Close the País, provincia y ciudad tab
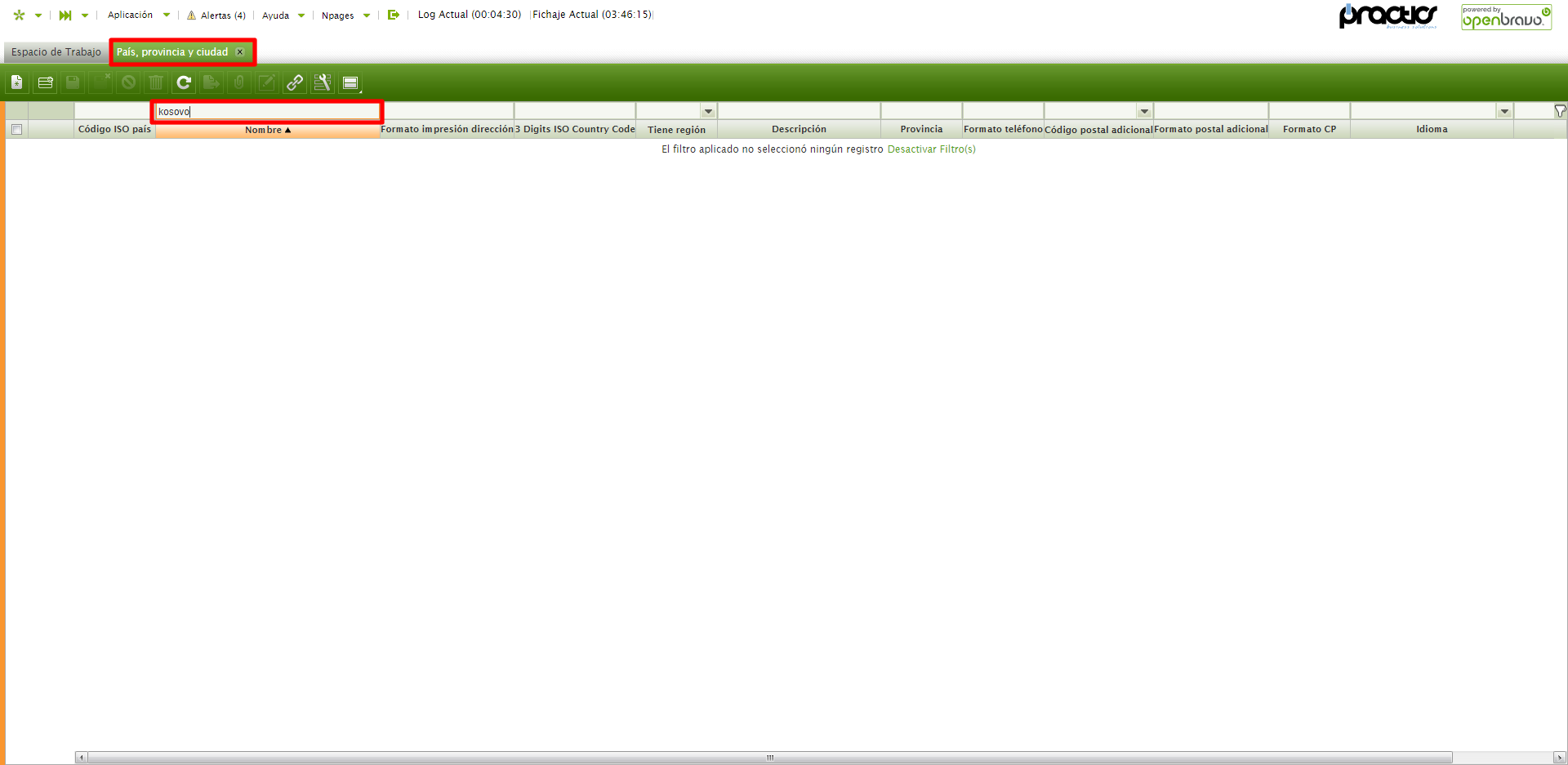This screenshot has width=1568, height=765. click(240, 52)
